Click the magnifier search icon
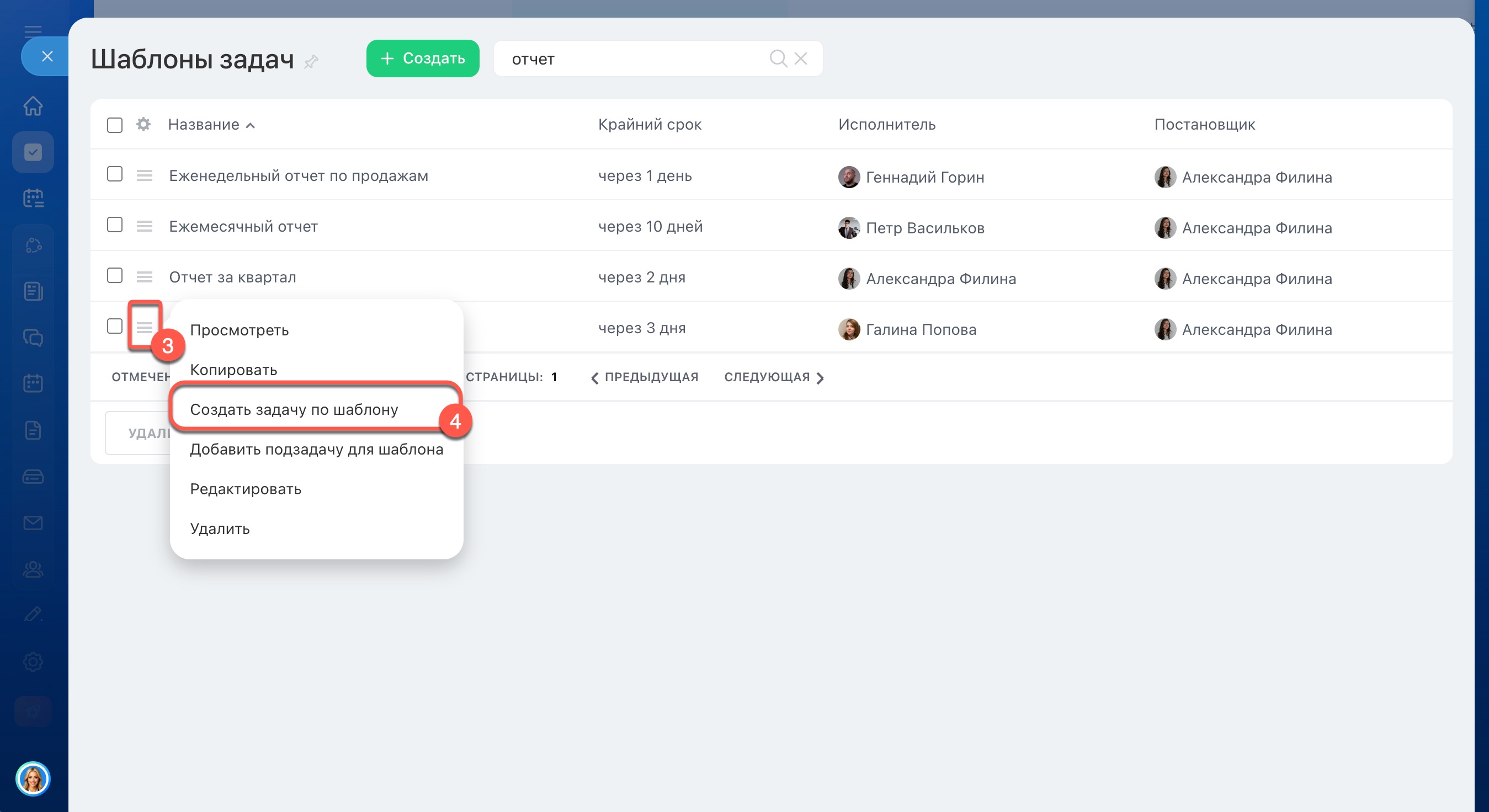1489x812 pixels. coord(778,58)
